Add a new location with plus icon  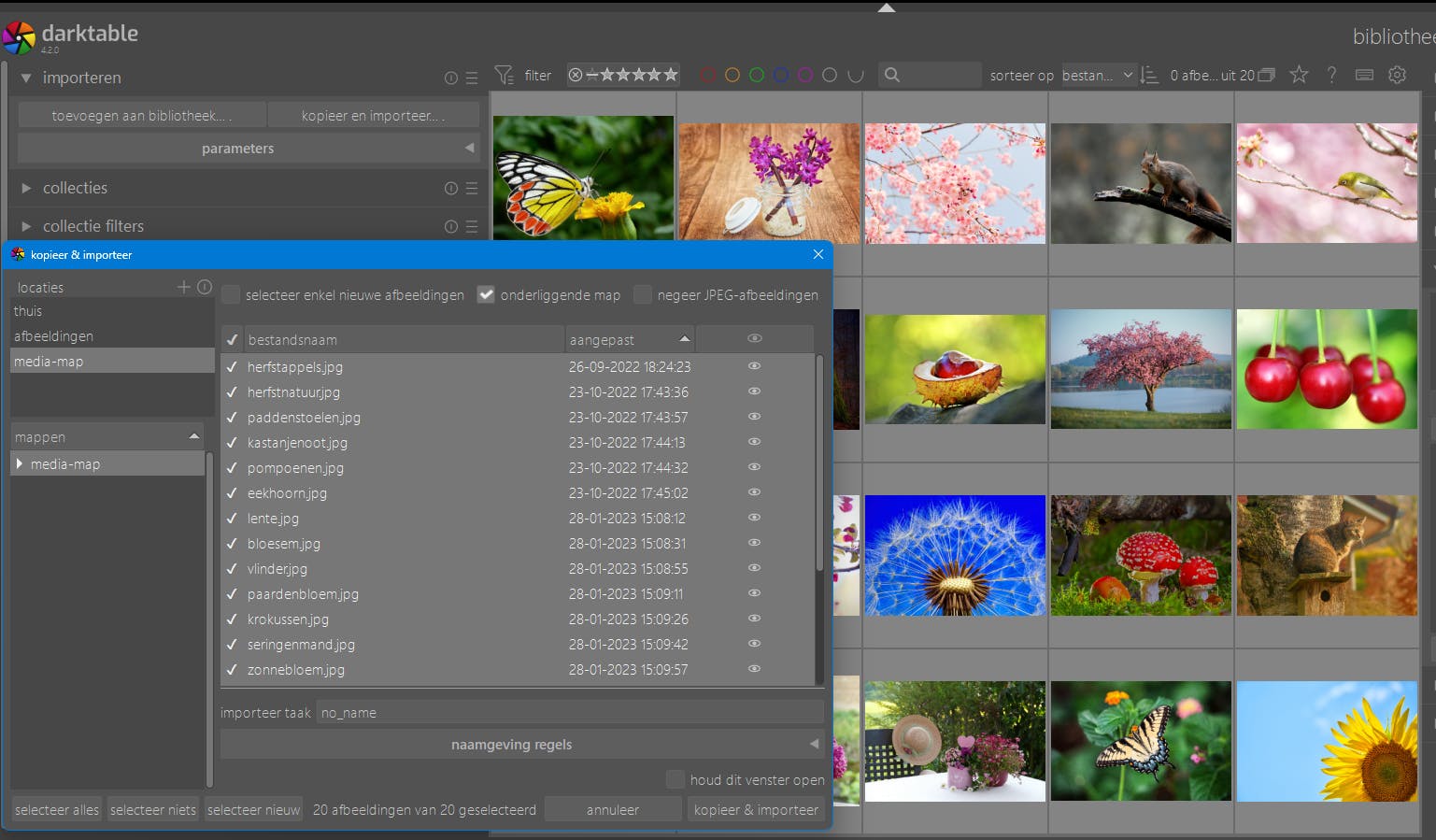[x=184, y=287]
